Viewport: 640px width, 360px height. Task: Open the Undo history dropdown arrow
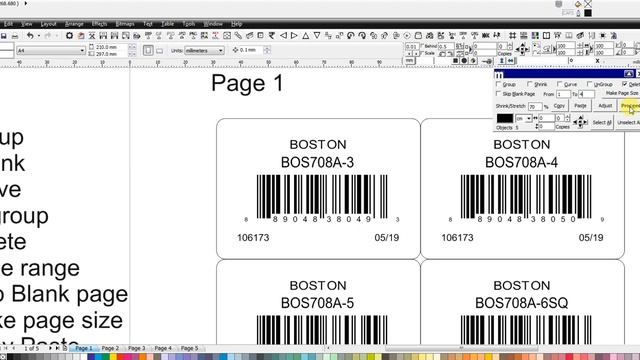point(39,36)
